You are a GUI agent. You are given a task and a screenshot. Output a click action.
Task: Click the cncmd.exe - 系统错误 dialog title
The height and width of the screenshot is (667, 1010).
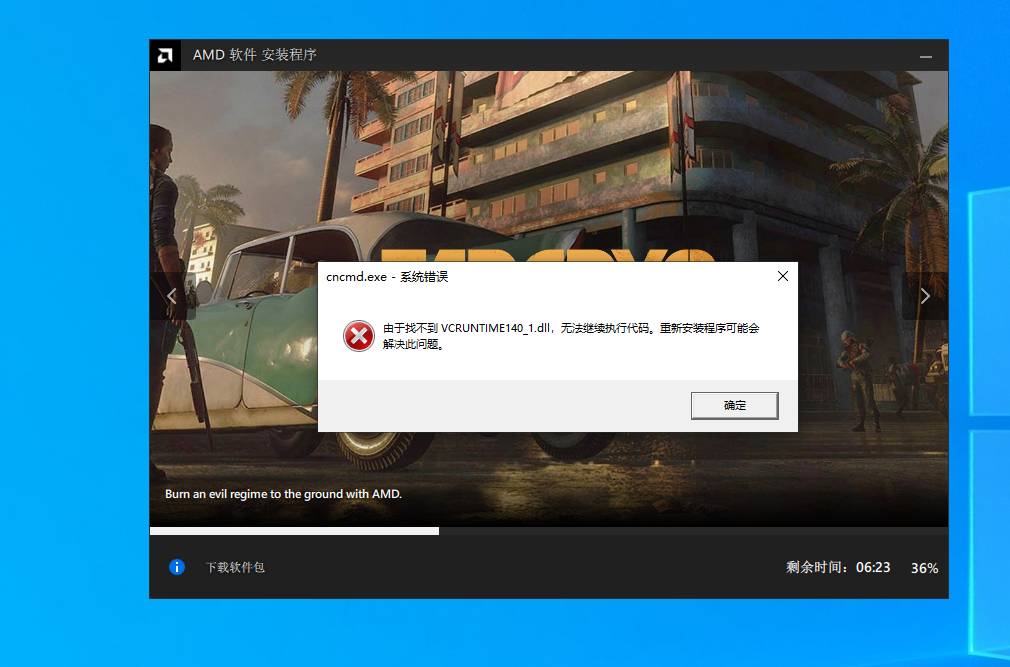pyautogui.click(x=387, y=277)
